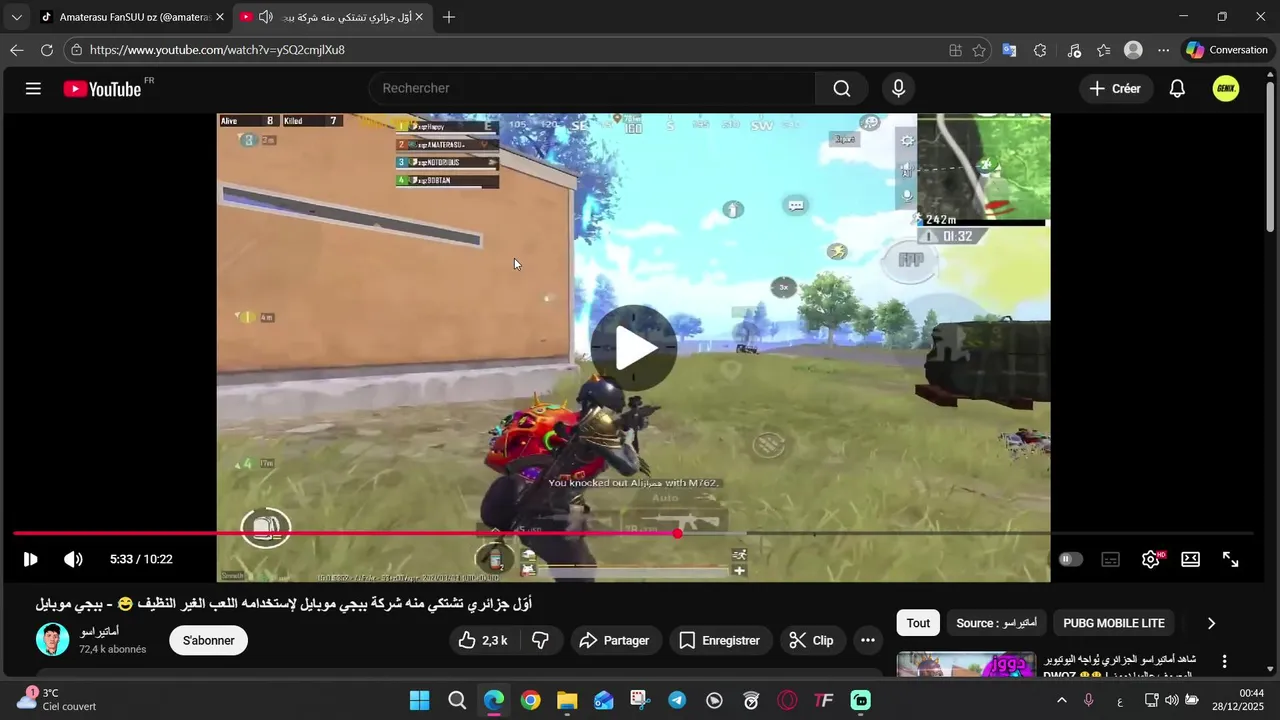Open the Google Translate extension
This screenshot has height=720, width=1280.
[x=1009, y=50]
